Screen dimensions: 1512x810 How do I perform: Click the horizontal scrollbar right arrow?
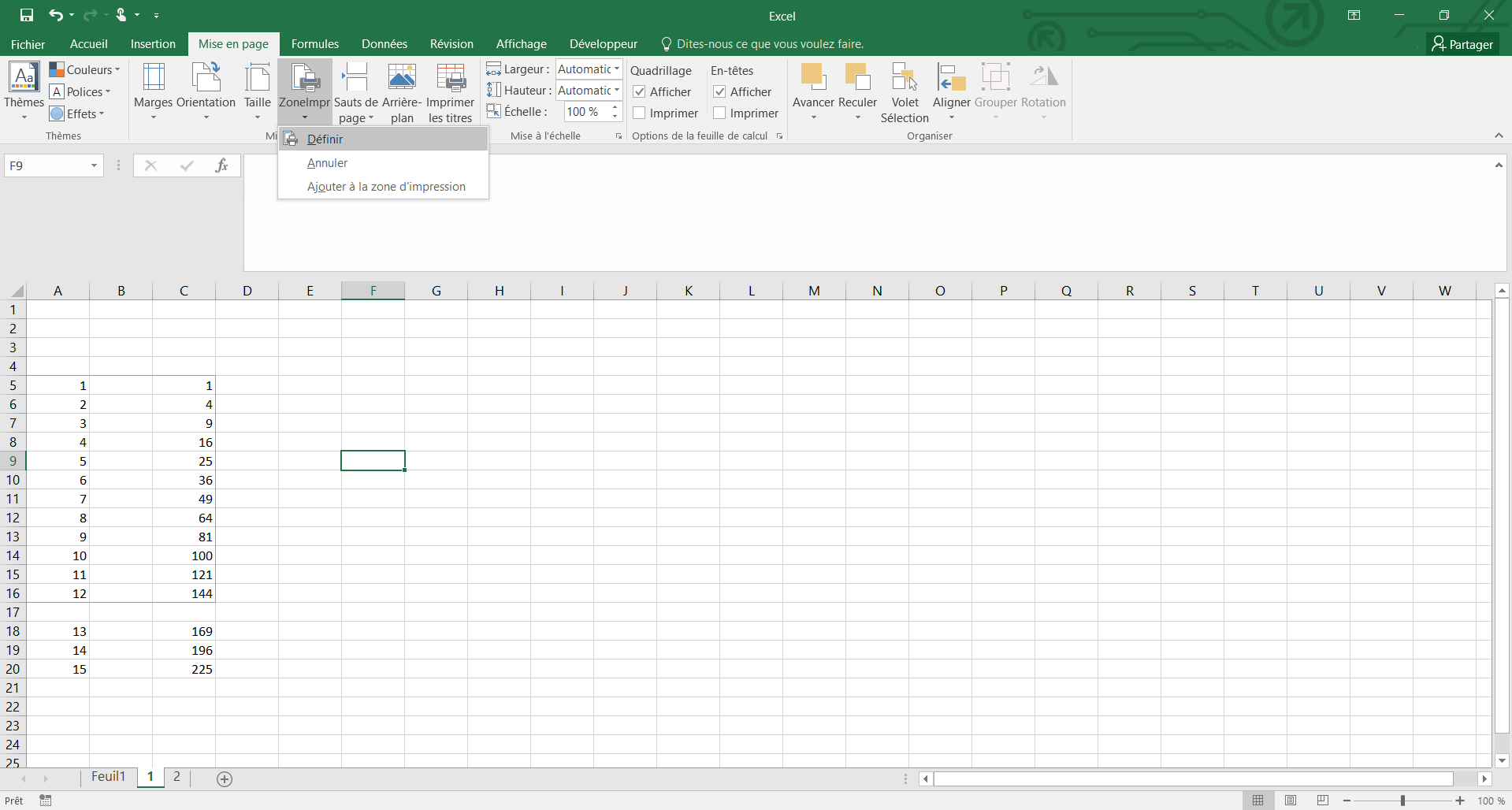(1484, 779)
